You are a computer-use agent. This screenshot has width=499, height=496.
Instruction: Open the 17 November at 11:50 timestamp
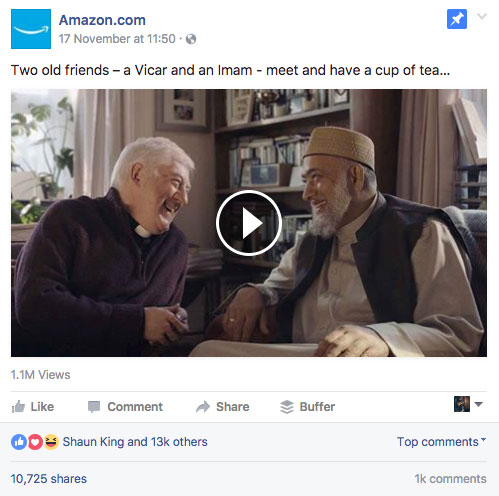click(x=117, y=39)
